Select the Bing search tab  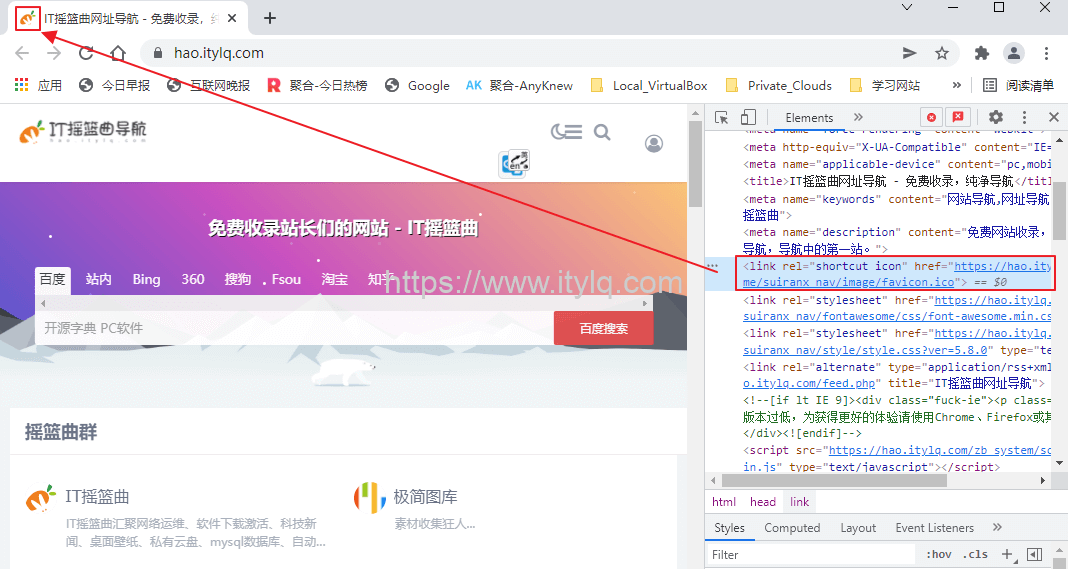point(146,279)
